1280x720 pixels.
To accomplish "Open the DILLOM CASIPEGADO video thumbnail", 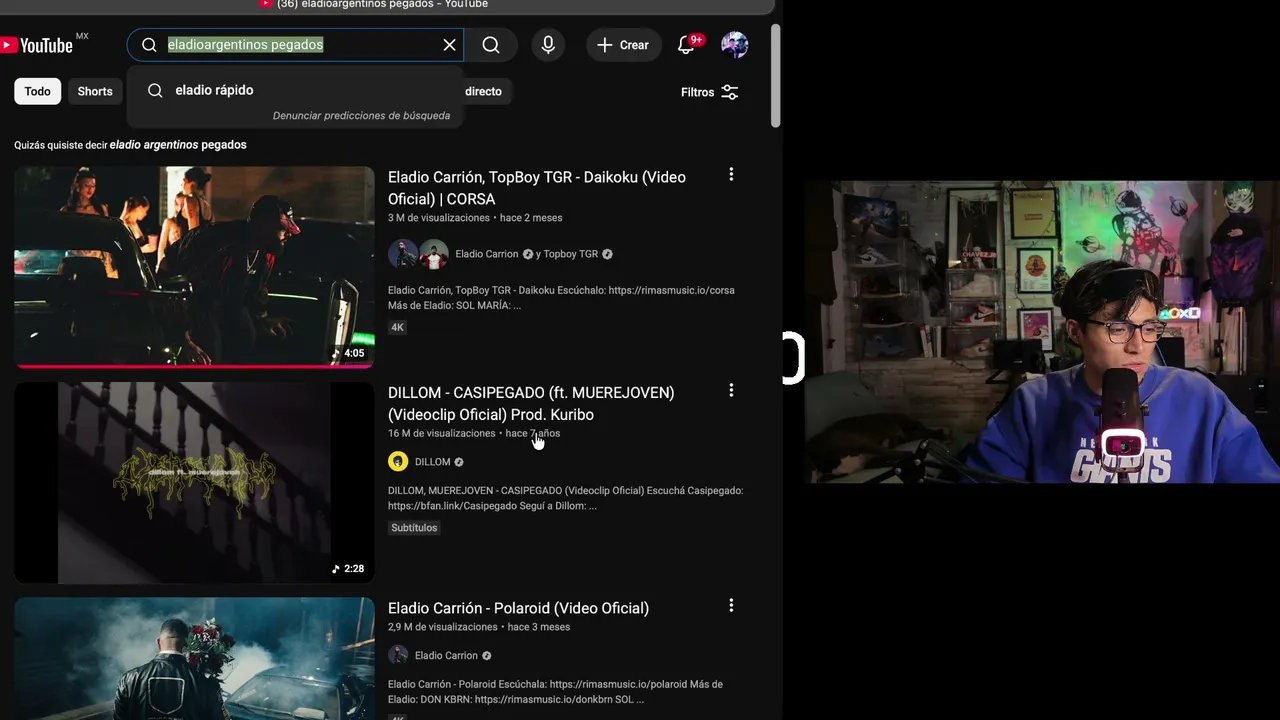I will [x=194, y=482].
